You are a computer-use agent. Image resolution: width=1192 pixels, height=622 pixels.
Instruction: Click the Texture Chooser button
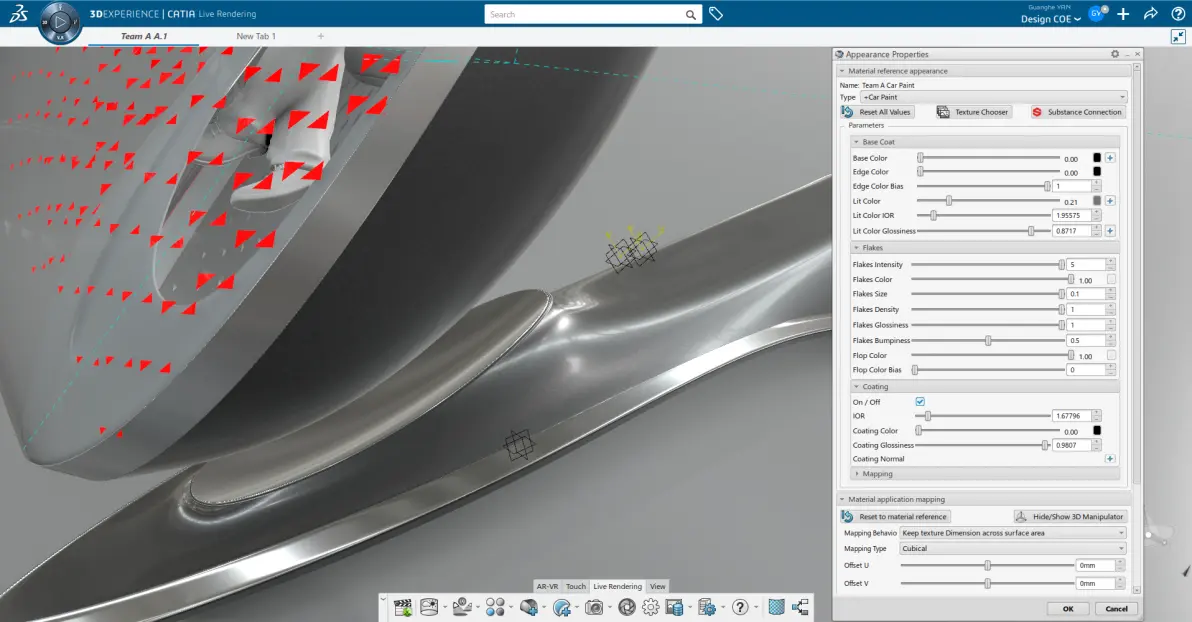pyautogui.click(x=973, y=112)
